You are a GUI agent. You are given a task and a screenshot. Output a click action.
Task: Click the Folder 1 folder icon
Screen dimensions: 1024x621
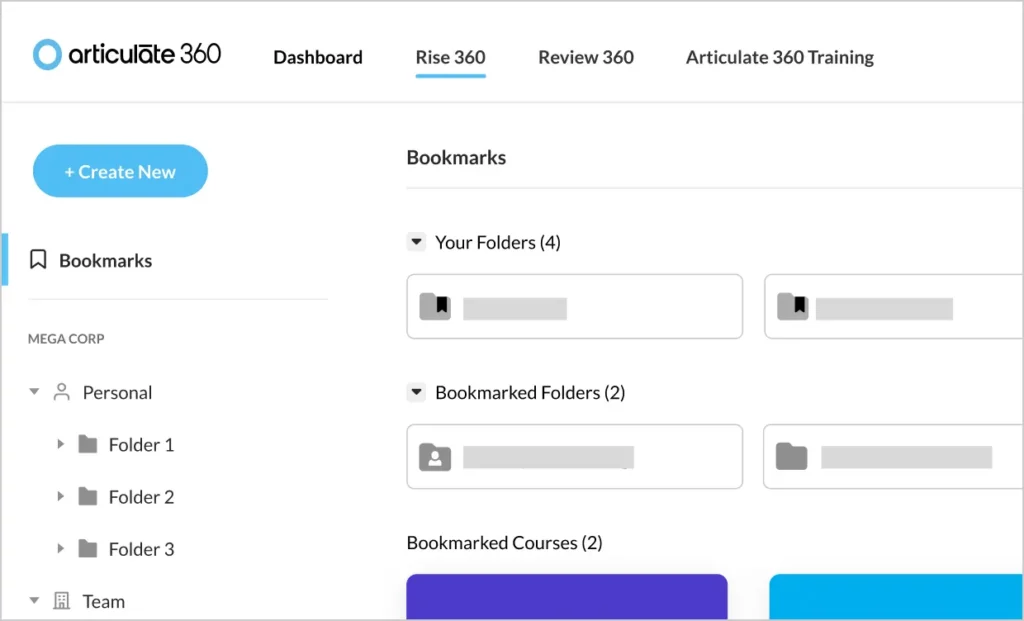click(x=88, y=444)
